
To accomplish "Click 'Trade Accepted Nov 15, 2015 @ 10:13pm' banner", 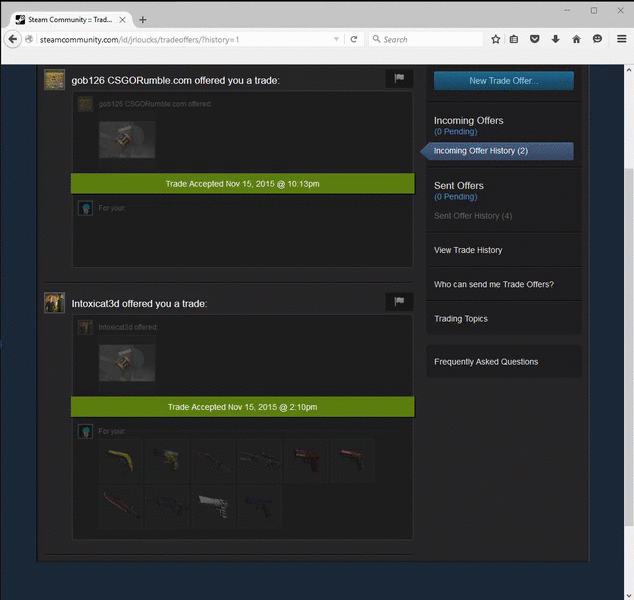I will point(243,184).
